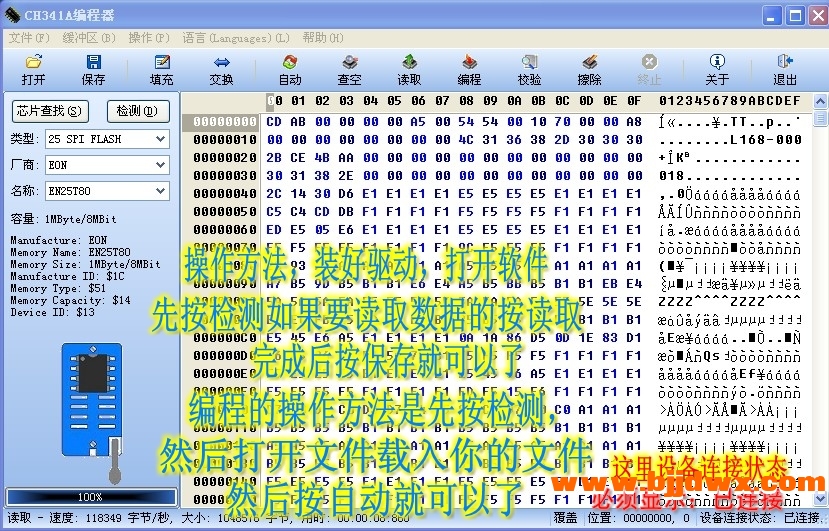
Task: Expand the 类型 dropdown showing 25 SPI FLASH
Action: coord(160,139)
